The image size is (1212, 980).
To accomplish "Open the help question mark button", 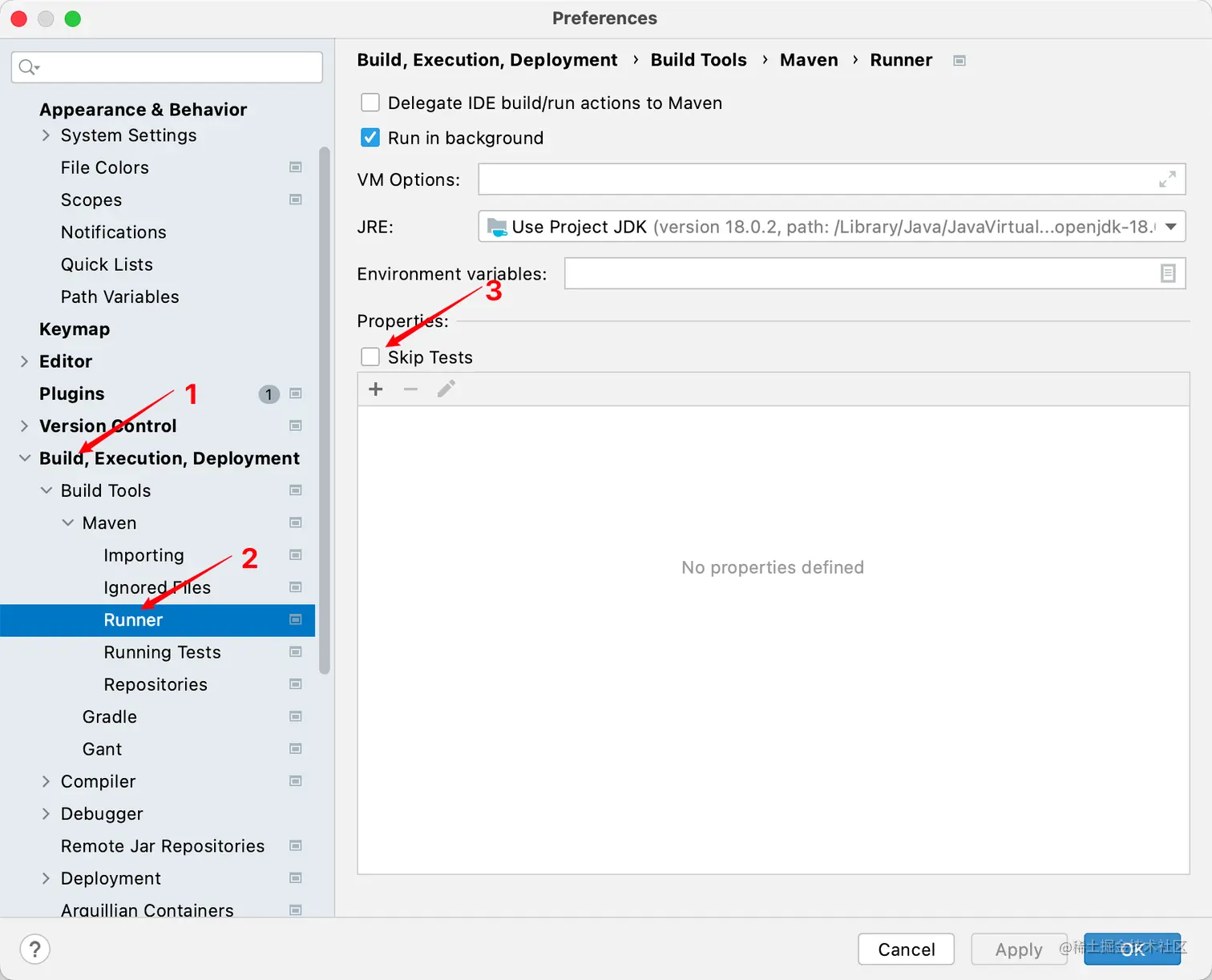I will pyautogui.click(x=35, y=950).
